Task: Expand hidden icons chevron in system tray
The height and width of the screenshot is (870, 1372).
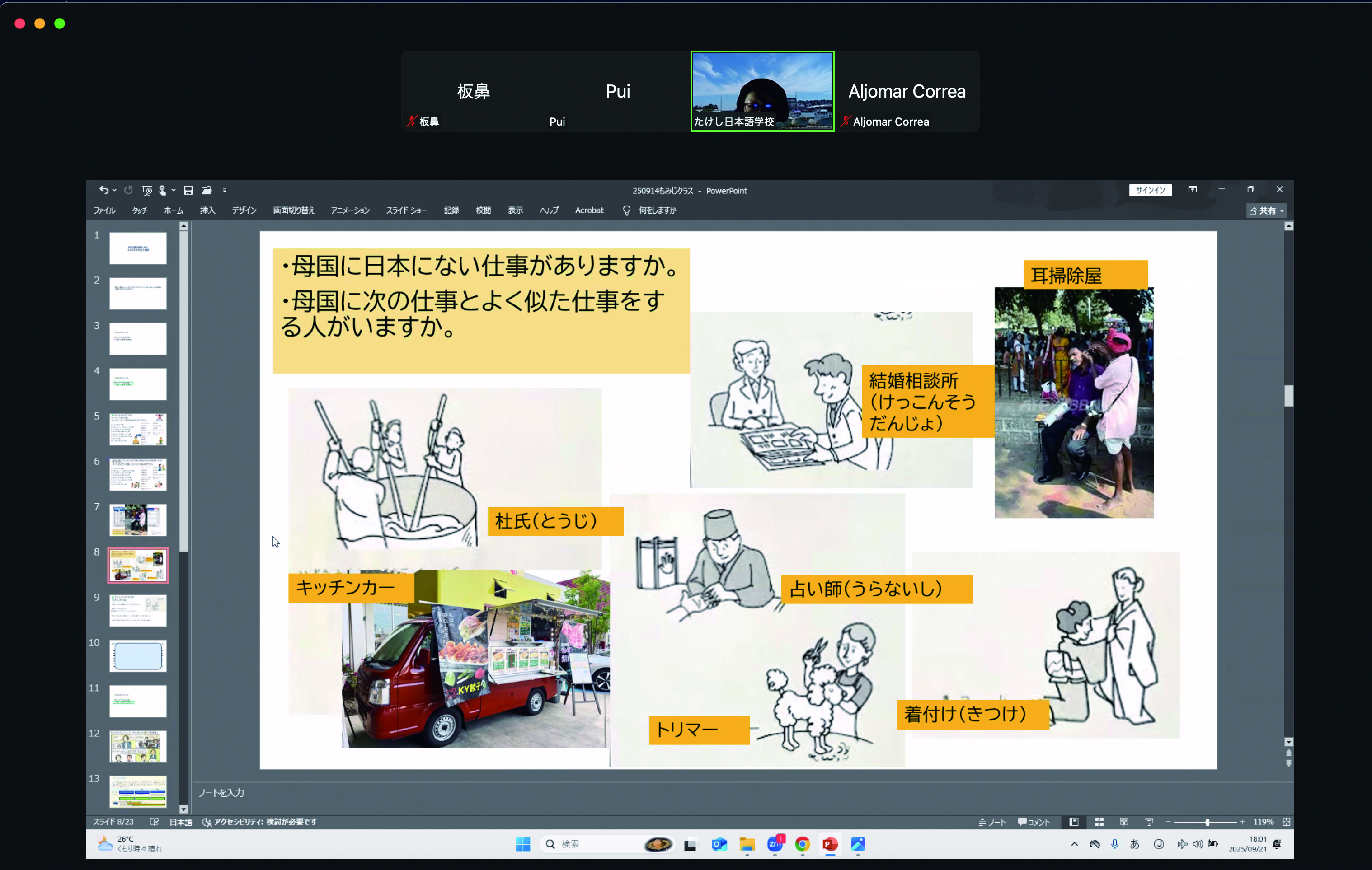Action: click(x=1074, y=844)
